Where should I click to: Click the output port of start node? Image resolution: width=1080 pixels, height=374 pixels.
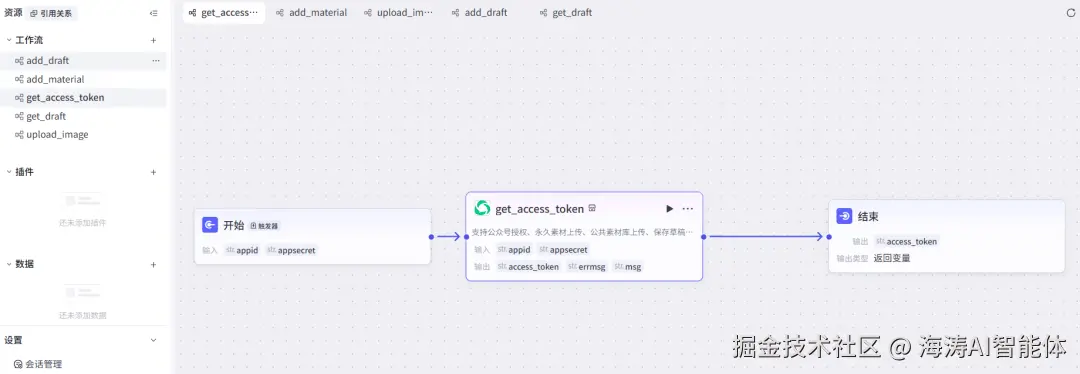coord(431,236)
